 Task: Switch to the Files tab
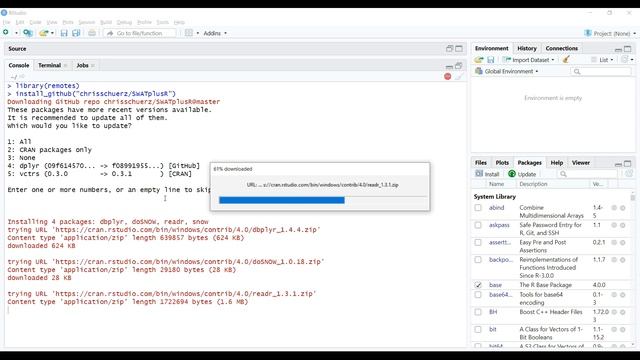coord(481,162)
